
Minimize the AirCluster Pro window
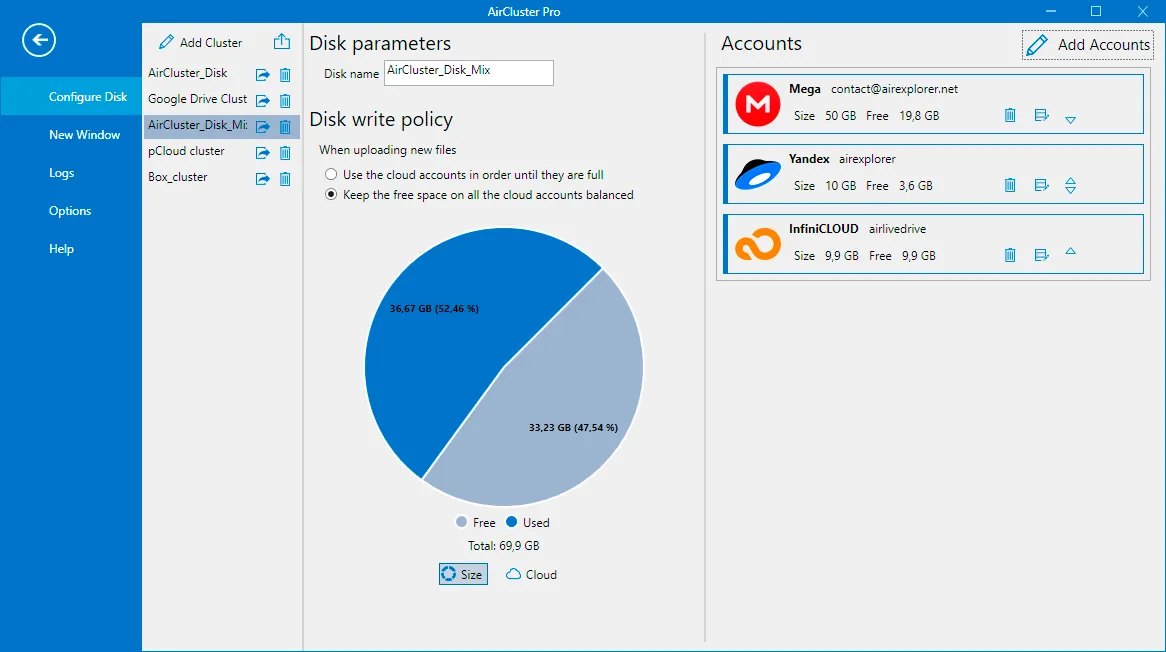point(1051,11)
